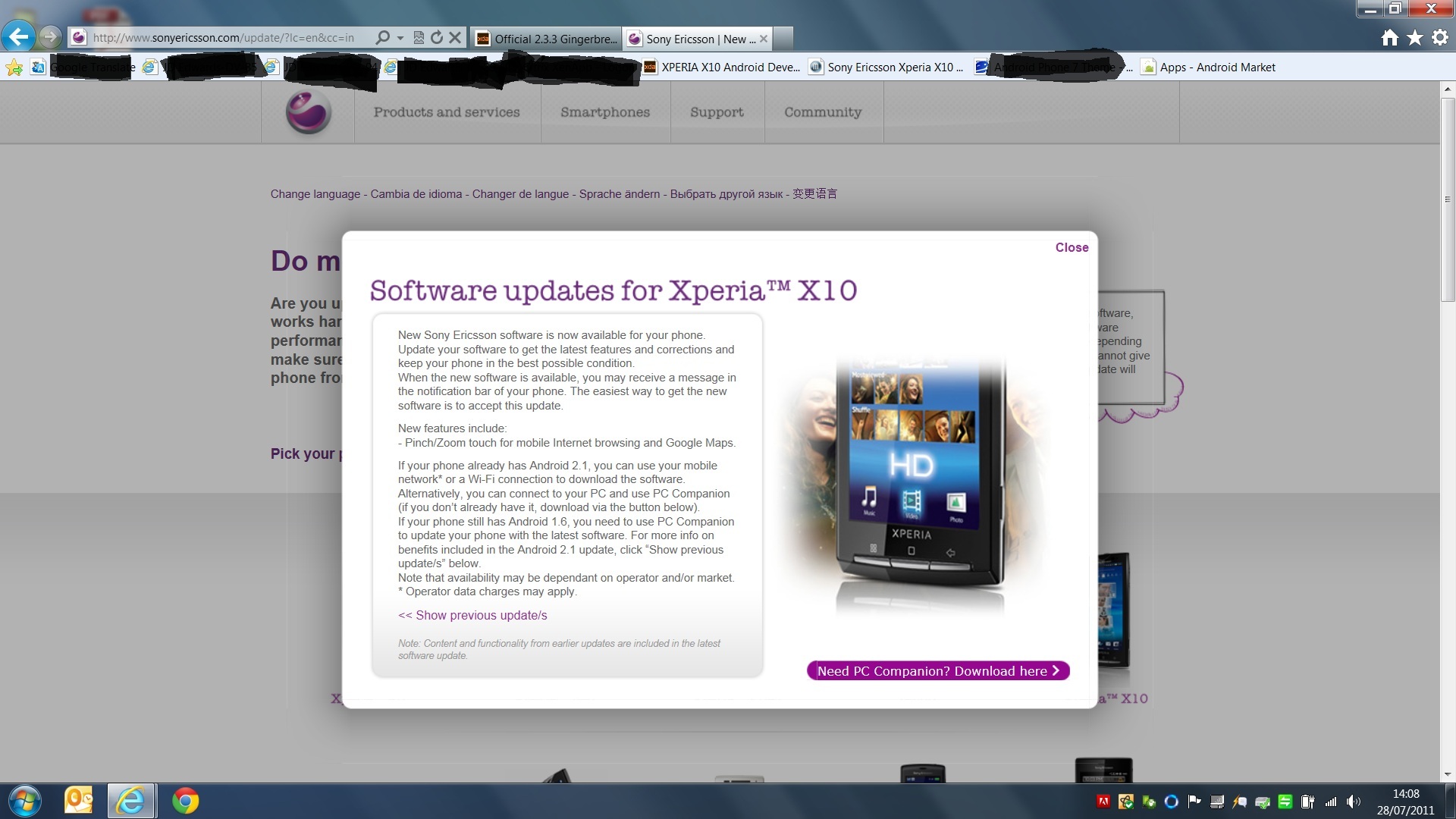The height and width of the screenshot is (819, 1456).
Task: Close the Sony Ericsson browser tab
Action: pyautogui.click(x=764, y=39)
